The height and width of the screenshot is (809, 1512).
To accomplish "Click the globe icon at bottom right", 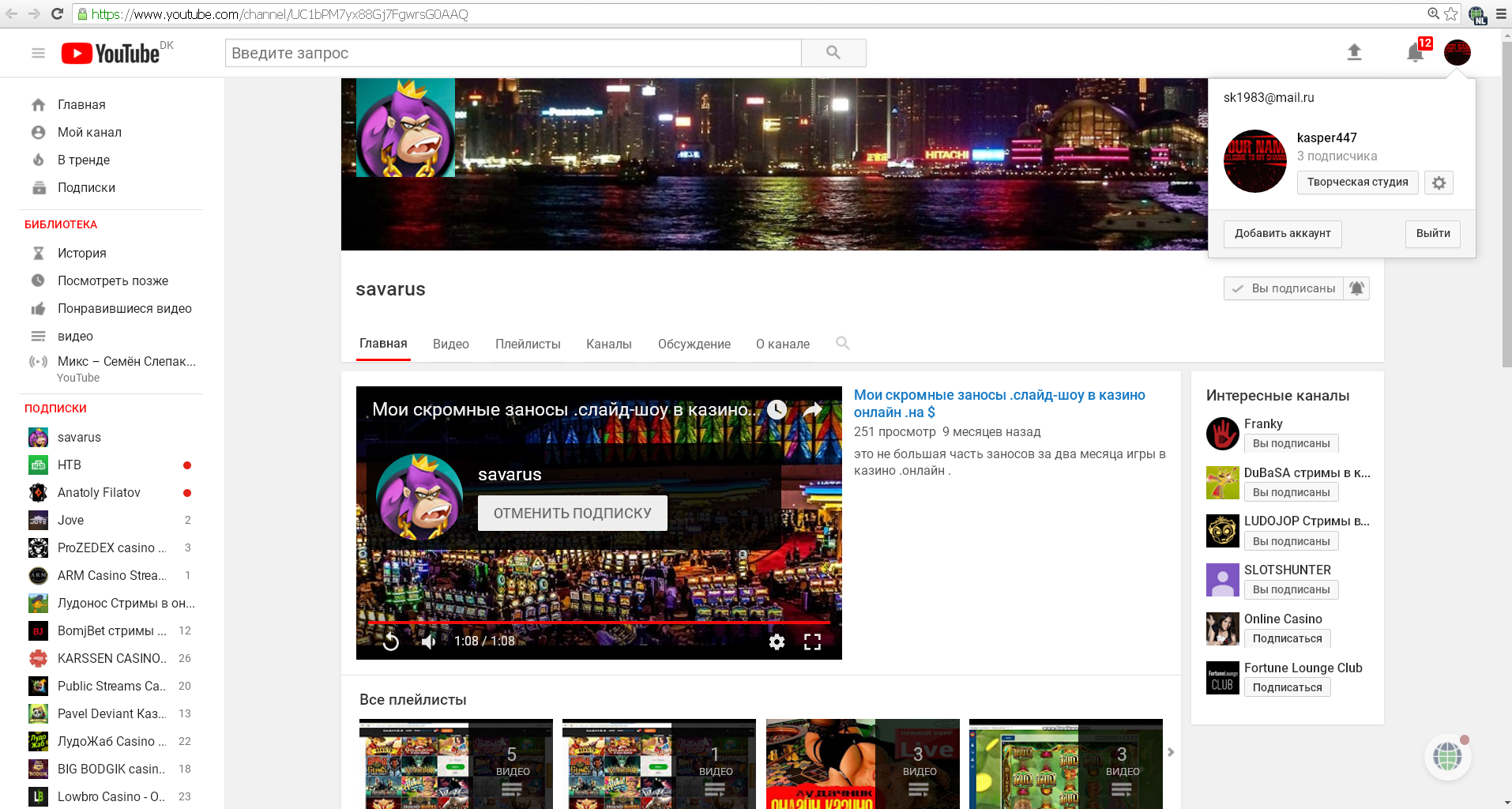I will (1448, 756).
